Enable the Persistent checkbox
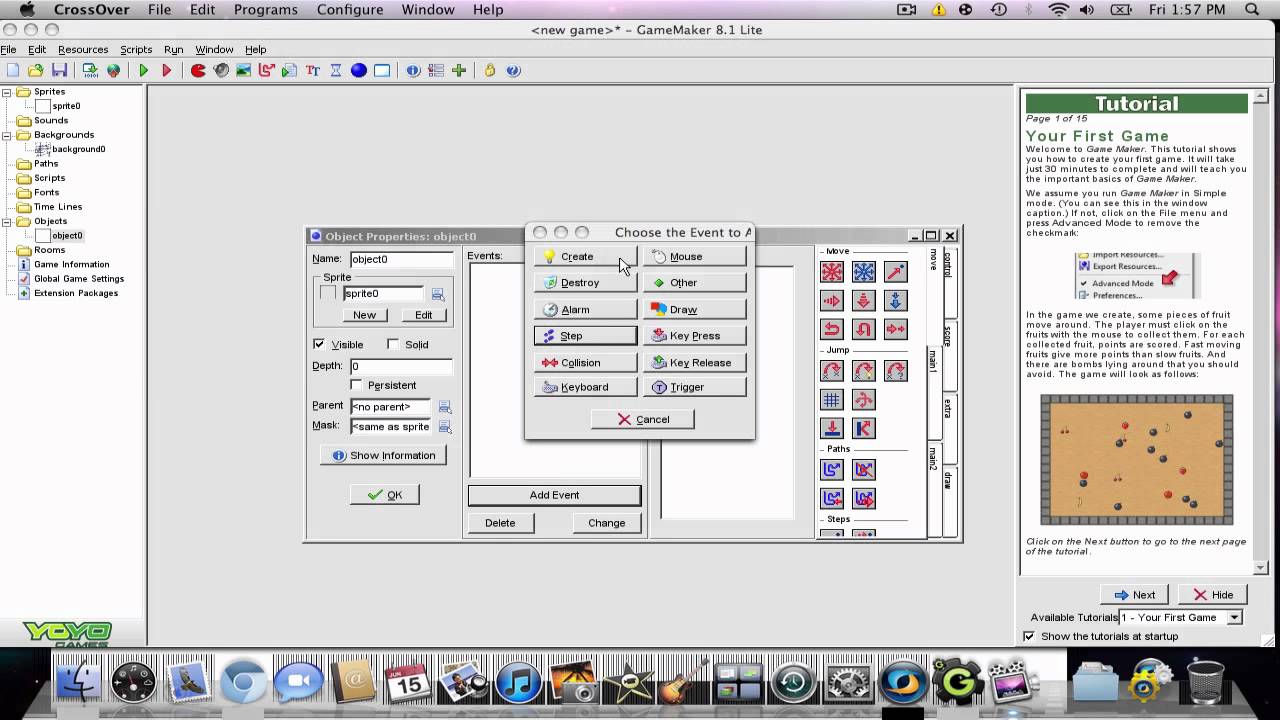 (356, 385)
